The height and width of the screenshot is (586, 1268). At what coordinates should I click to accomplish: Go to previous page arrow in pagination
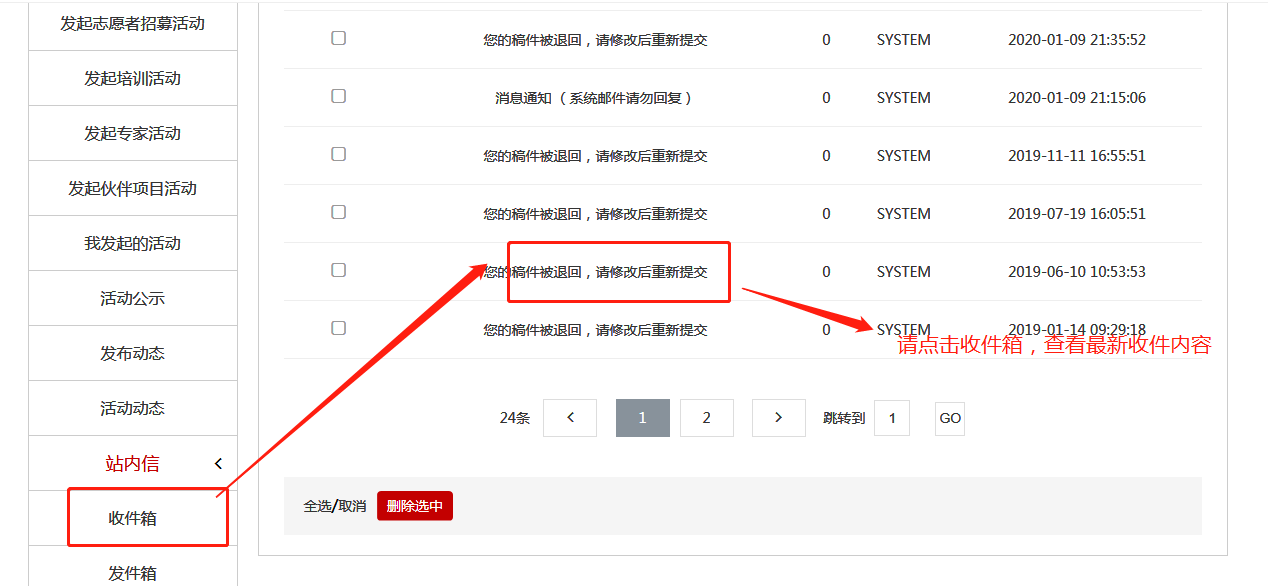pos(570,418)
